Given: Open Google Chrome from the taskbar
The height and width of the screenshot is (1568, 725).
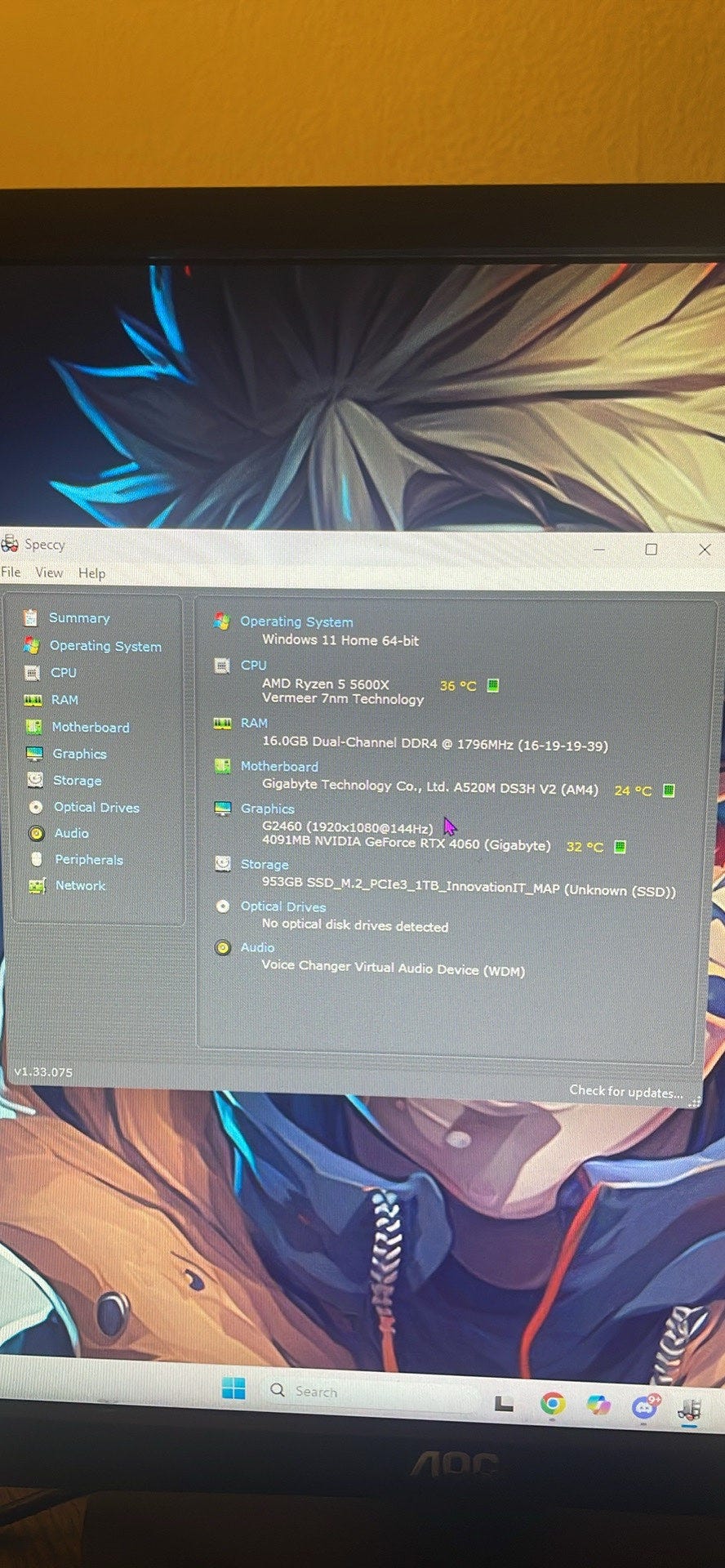Looking at the screenshot, I should point(553,1403).
